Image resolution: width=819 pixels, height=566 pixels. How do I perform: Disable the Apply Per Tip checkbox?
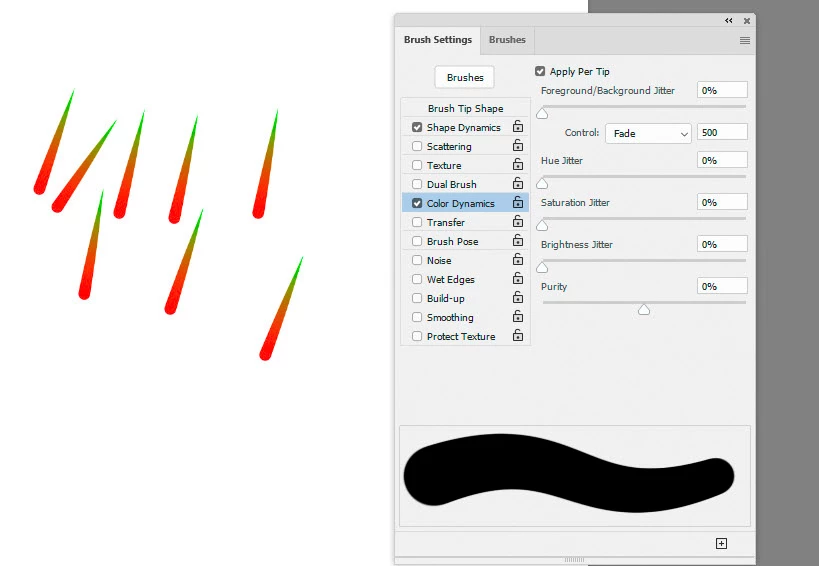pyautogui.click(x=540, y=71)
